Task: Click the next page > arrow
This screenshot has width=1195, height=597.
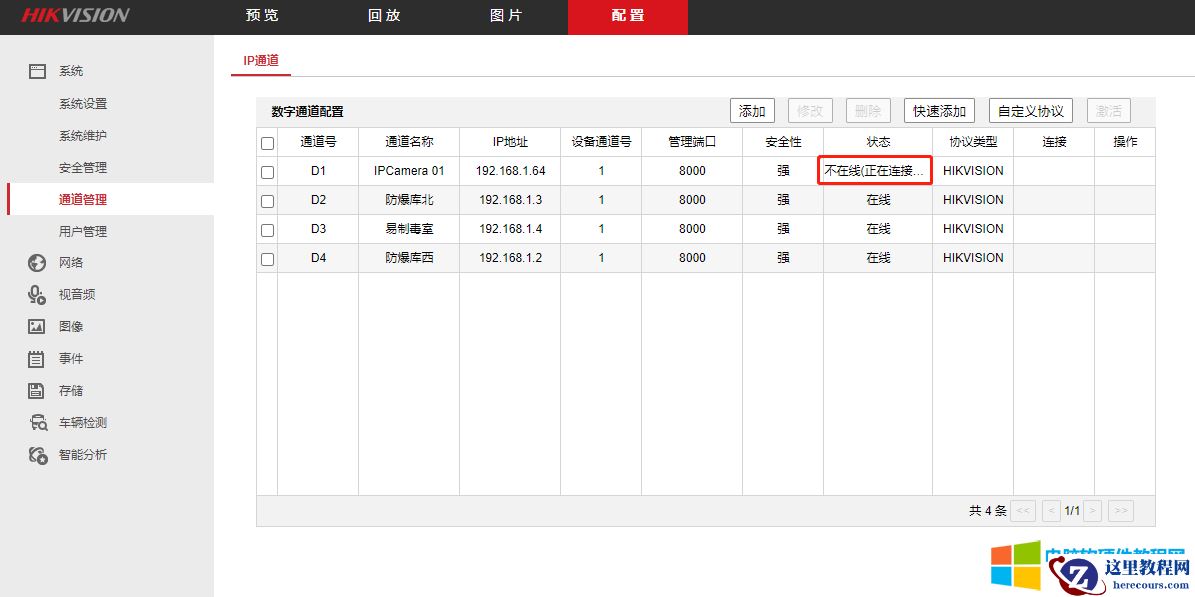Action: click(1092, 511)
